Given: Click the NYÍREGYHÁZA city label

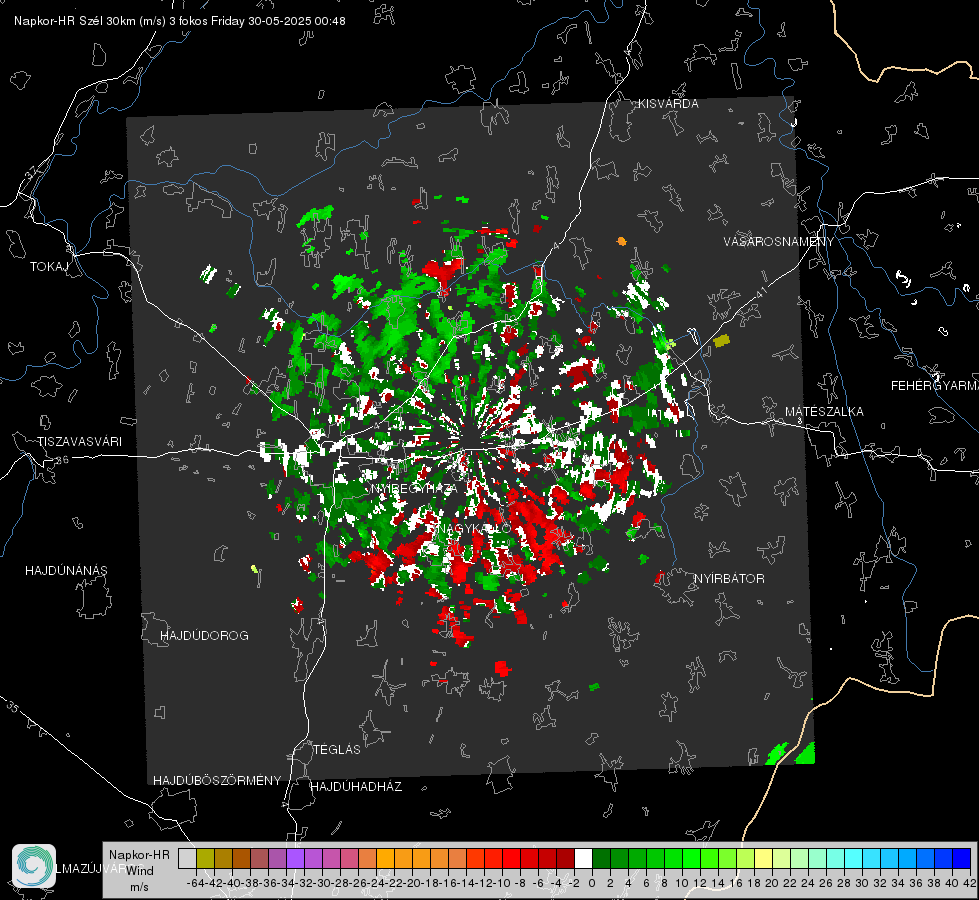Looking at the screenshot, I should 414,488.
